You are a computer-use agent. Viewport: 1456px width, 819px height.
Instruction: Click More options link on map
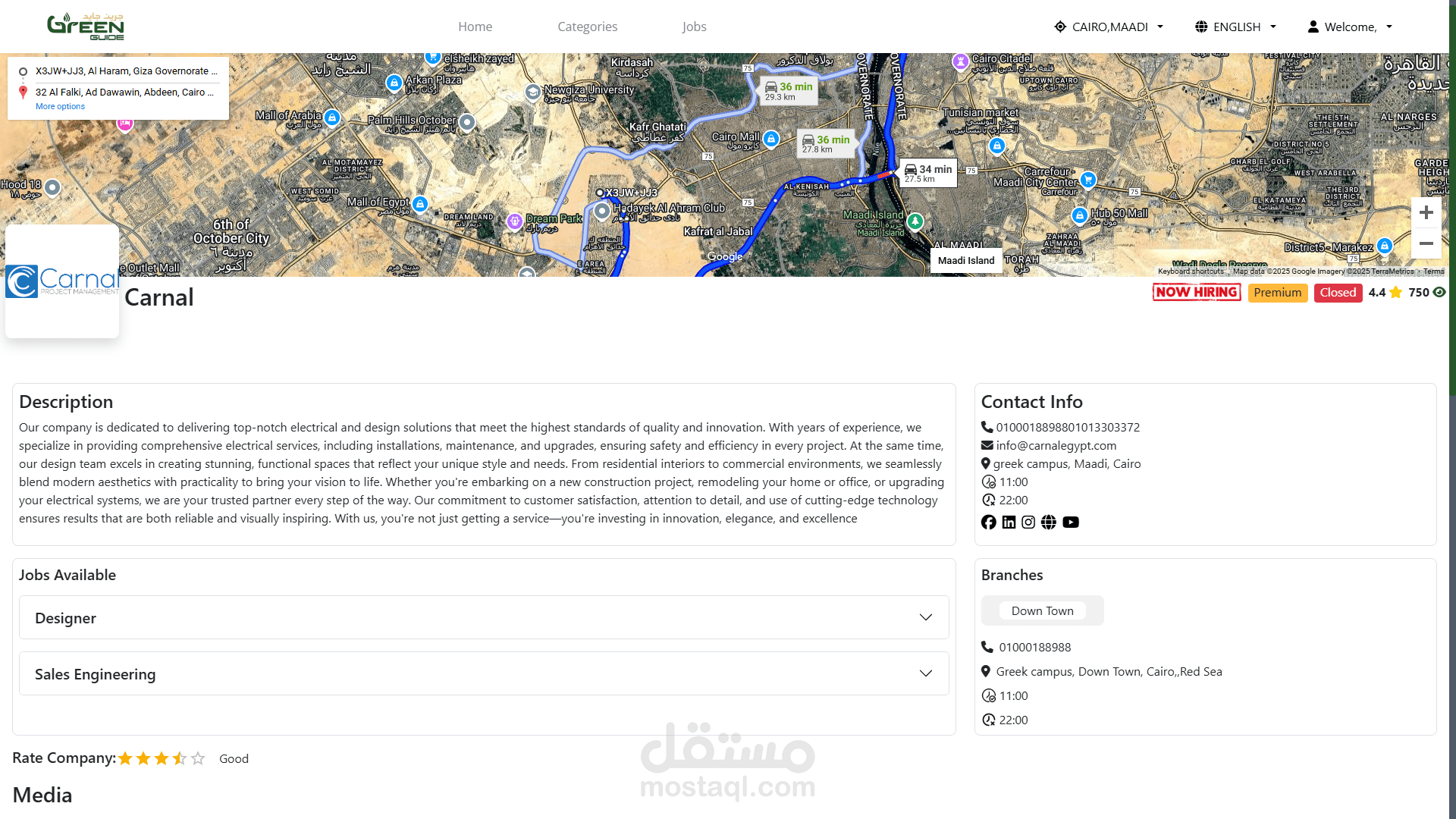(x=60, y=106)
